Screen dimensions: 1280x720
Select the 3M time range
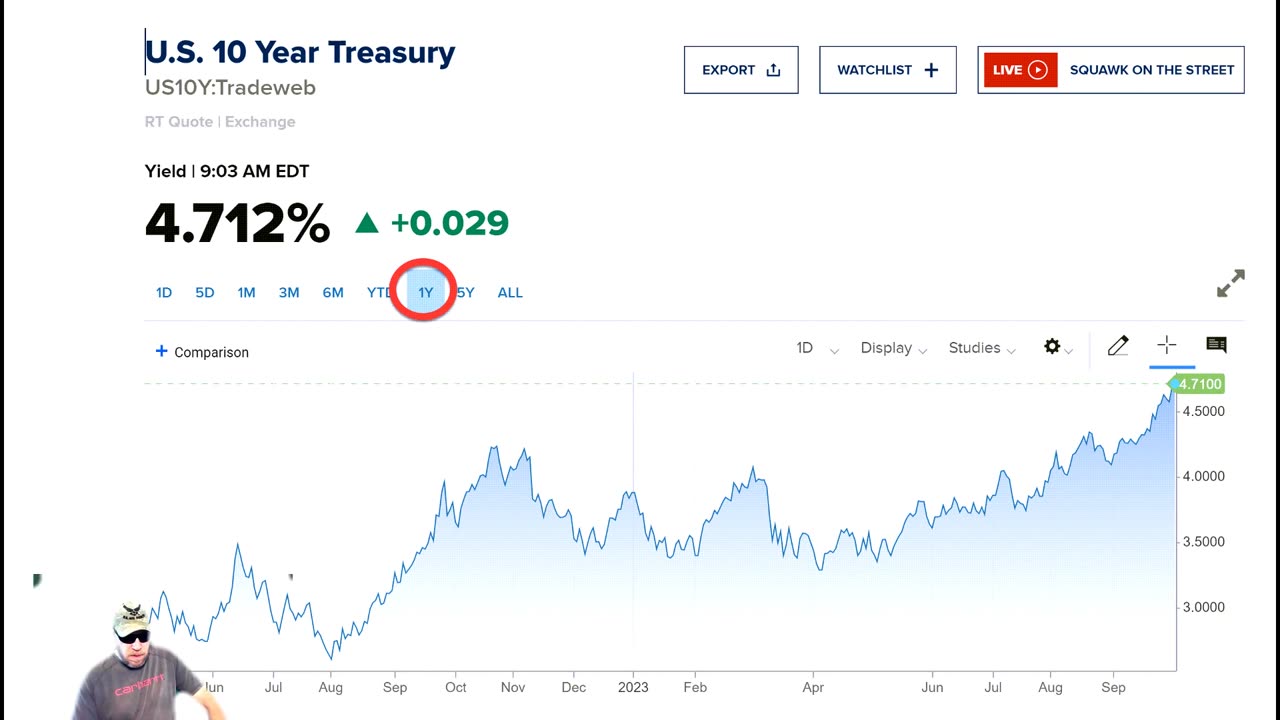(289, 292)
